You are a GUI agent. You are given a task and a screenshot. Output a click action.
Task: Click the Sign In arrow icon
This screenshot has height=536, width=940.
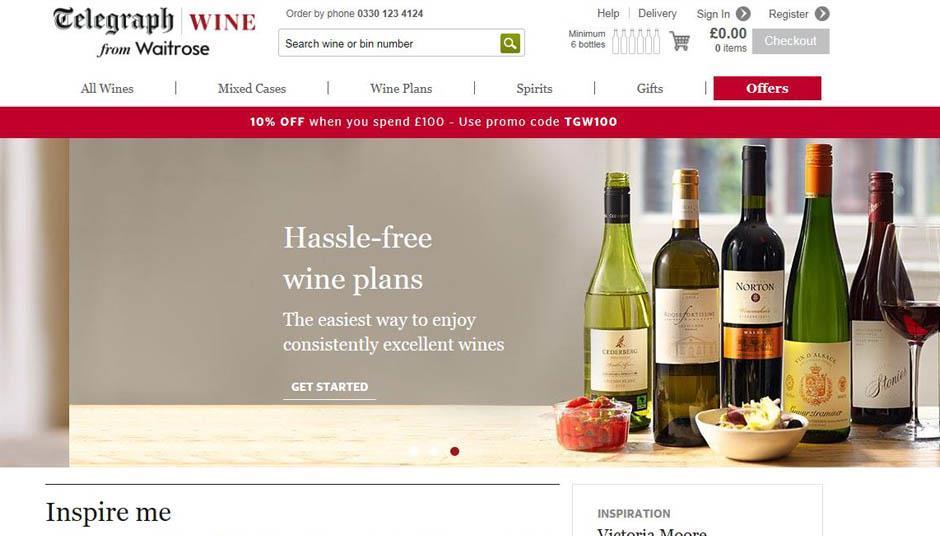click(x=743, y=14)
